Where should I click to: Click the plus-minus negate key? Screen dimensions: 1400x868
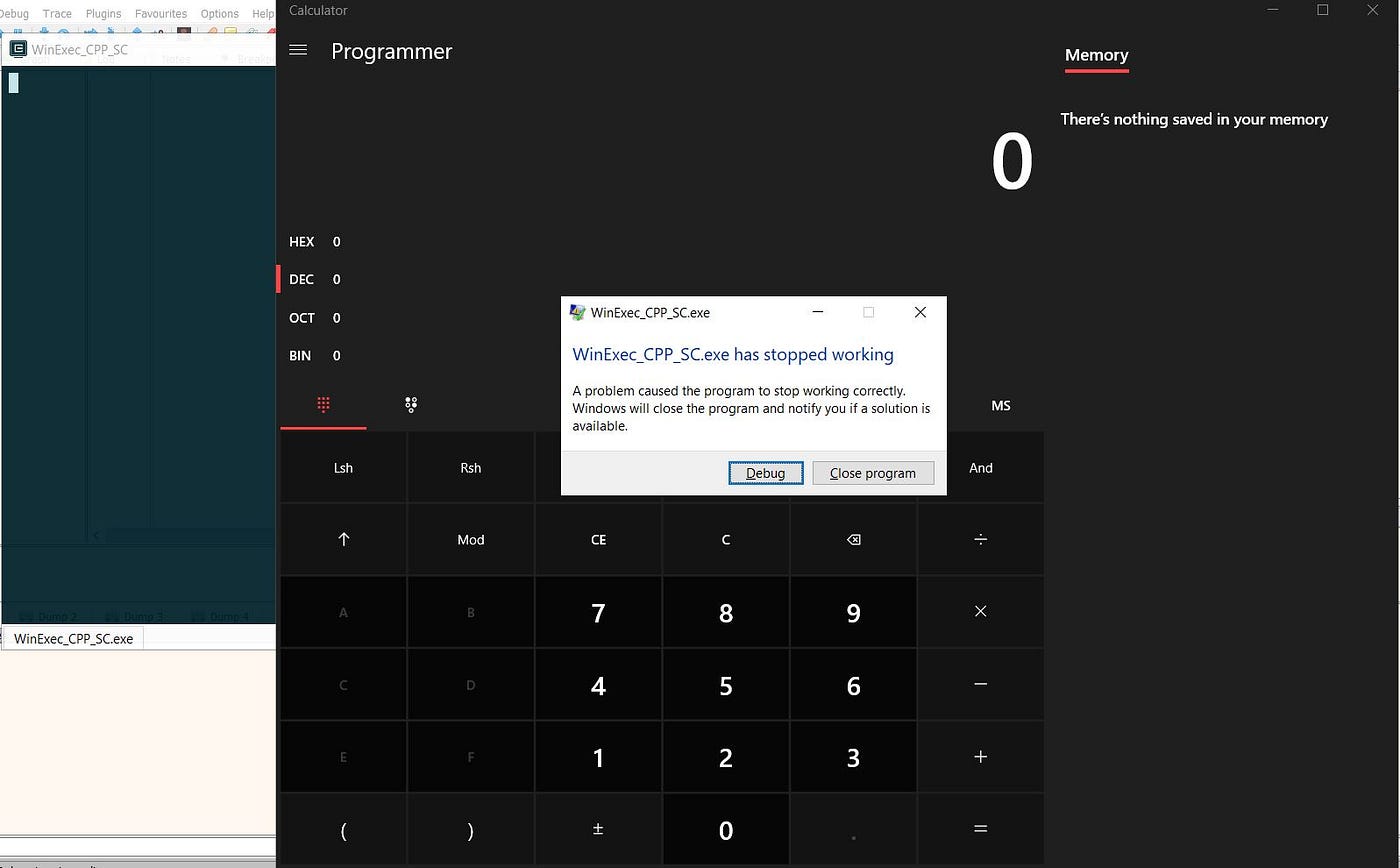point(598,829)
